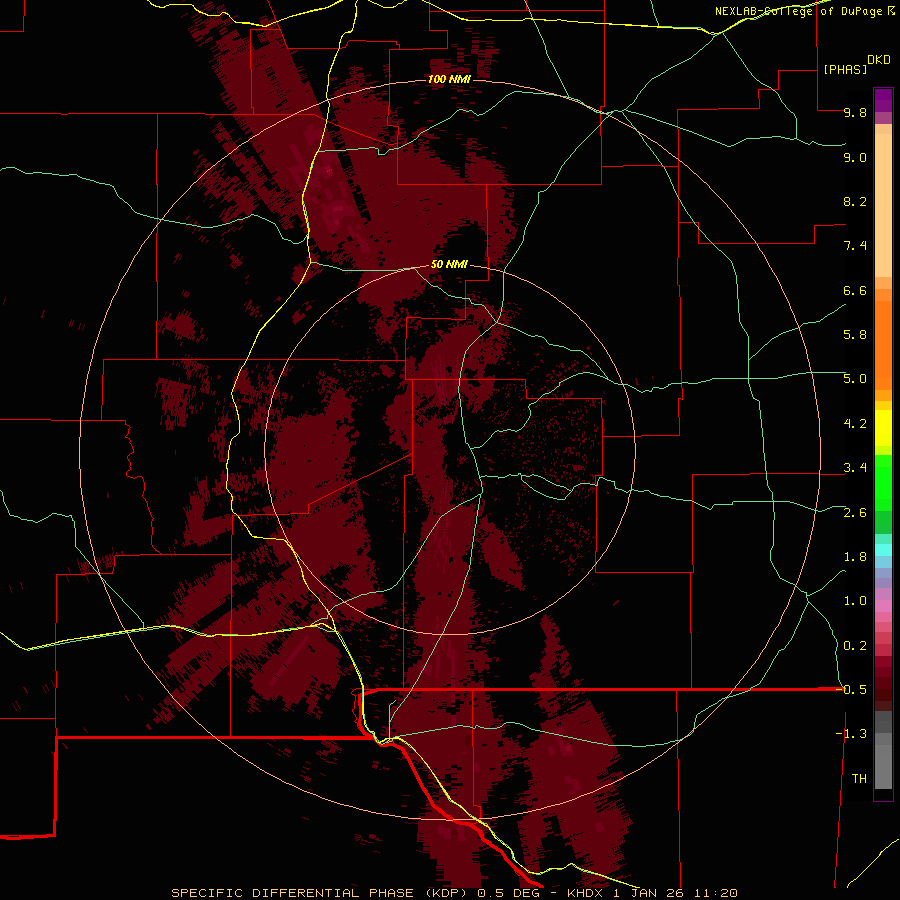
Task: Click the 5.0 value on the scale
Action: (855, 379)
